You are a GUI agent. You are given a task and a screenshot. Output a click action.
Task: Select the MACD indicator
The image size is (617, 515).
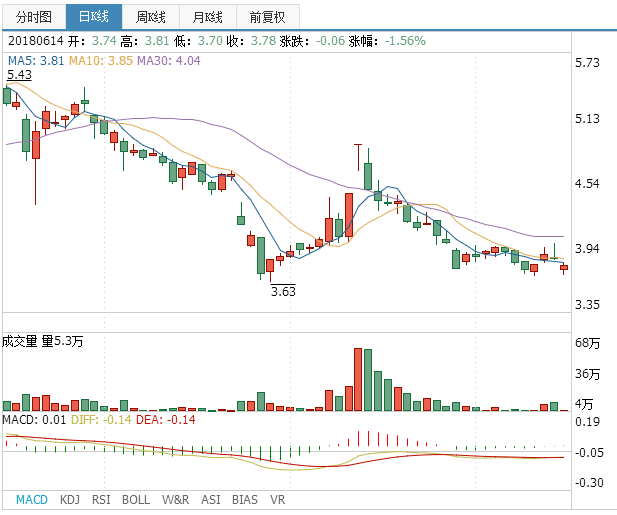[31, 500]
